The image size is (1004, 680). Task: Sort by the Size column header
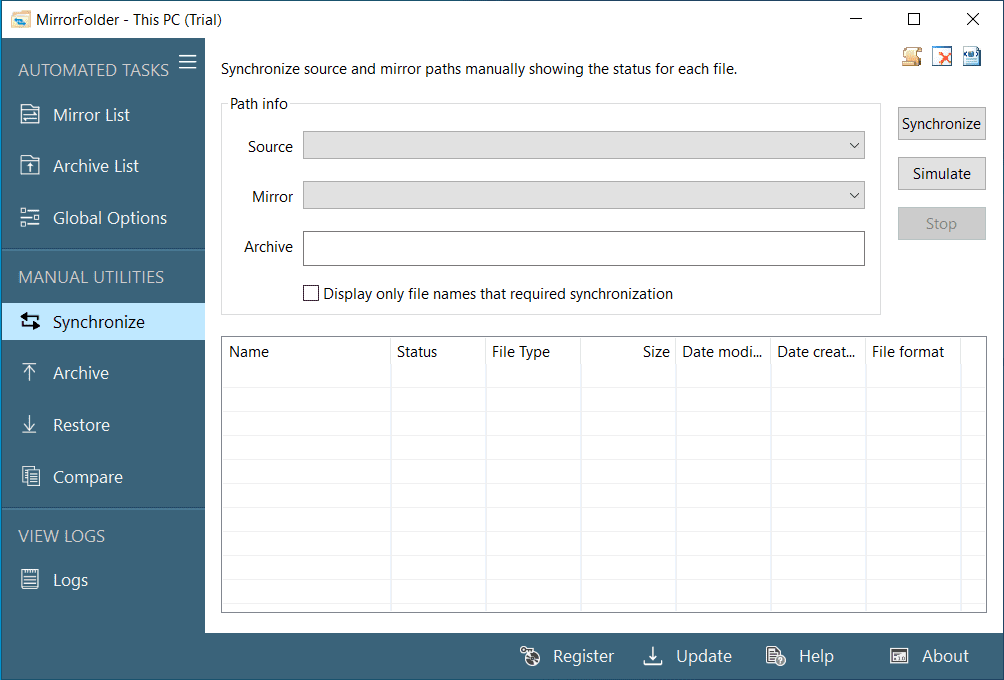[x=628, y=352]
